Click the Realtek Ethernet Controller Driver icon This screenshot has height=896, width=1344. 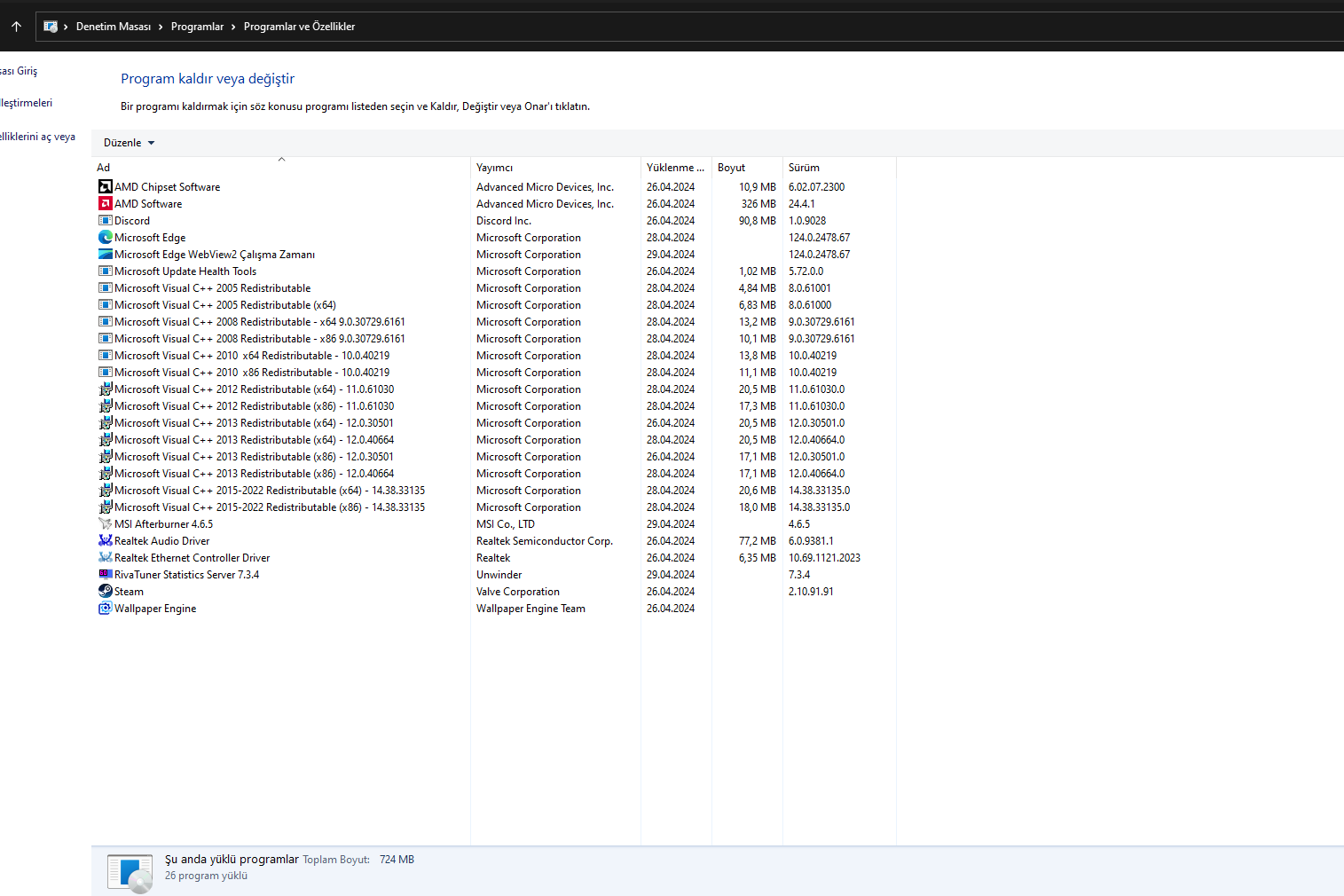pos(106,558)
